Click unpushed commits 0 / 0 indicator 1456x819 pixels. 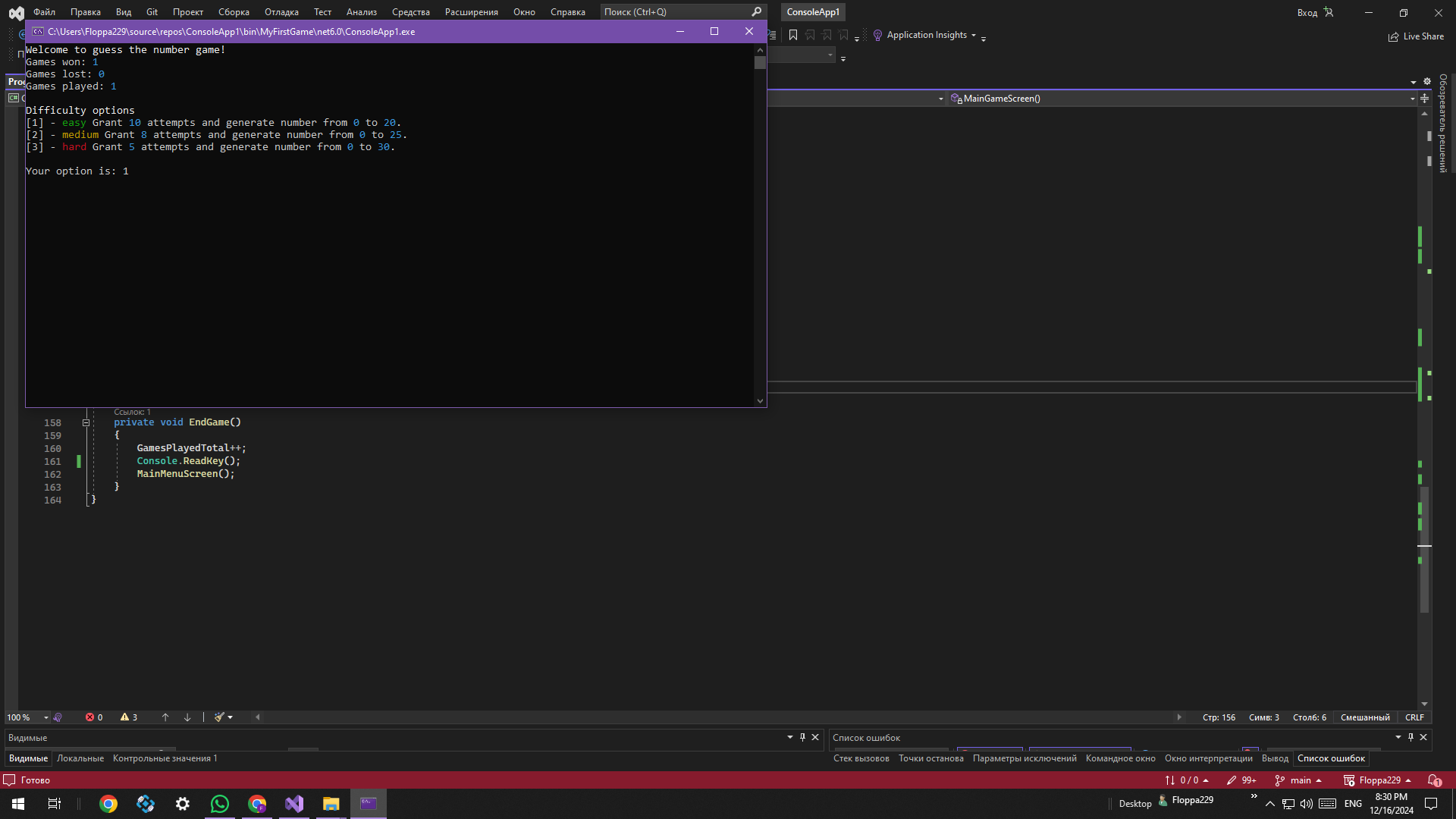(x=1187, y=780)
